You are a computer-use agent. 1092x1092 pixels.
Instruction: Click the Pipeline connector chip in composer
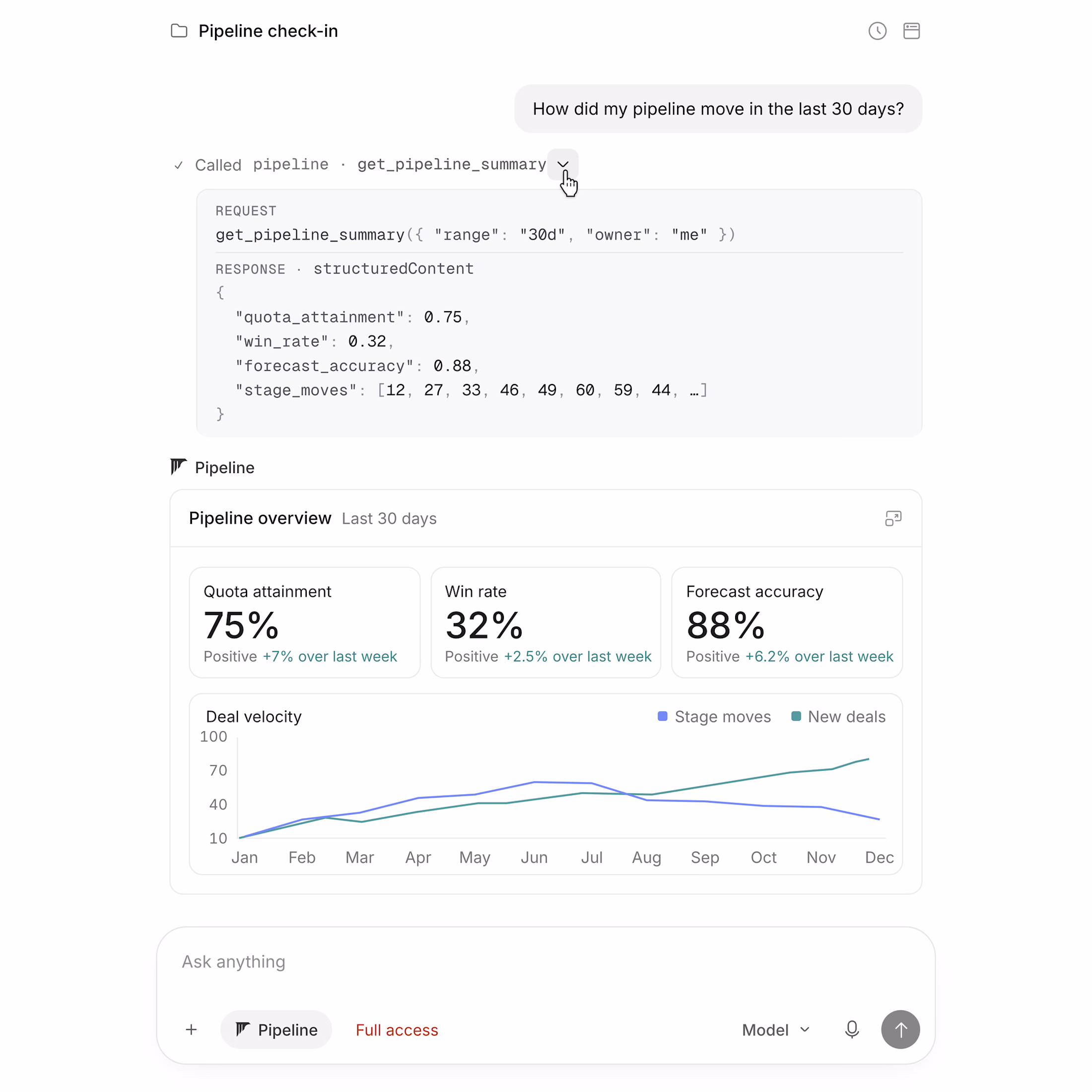(276, 1029)
